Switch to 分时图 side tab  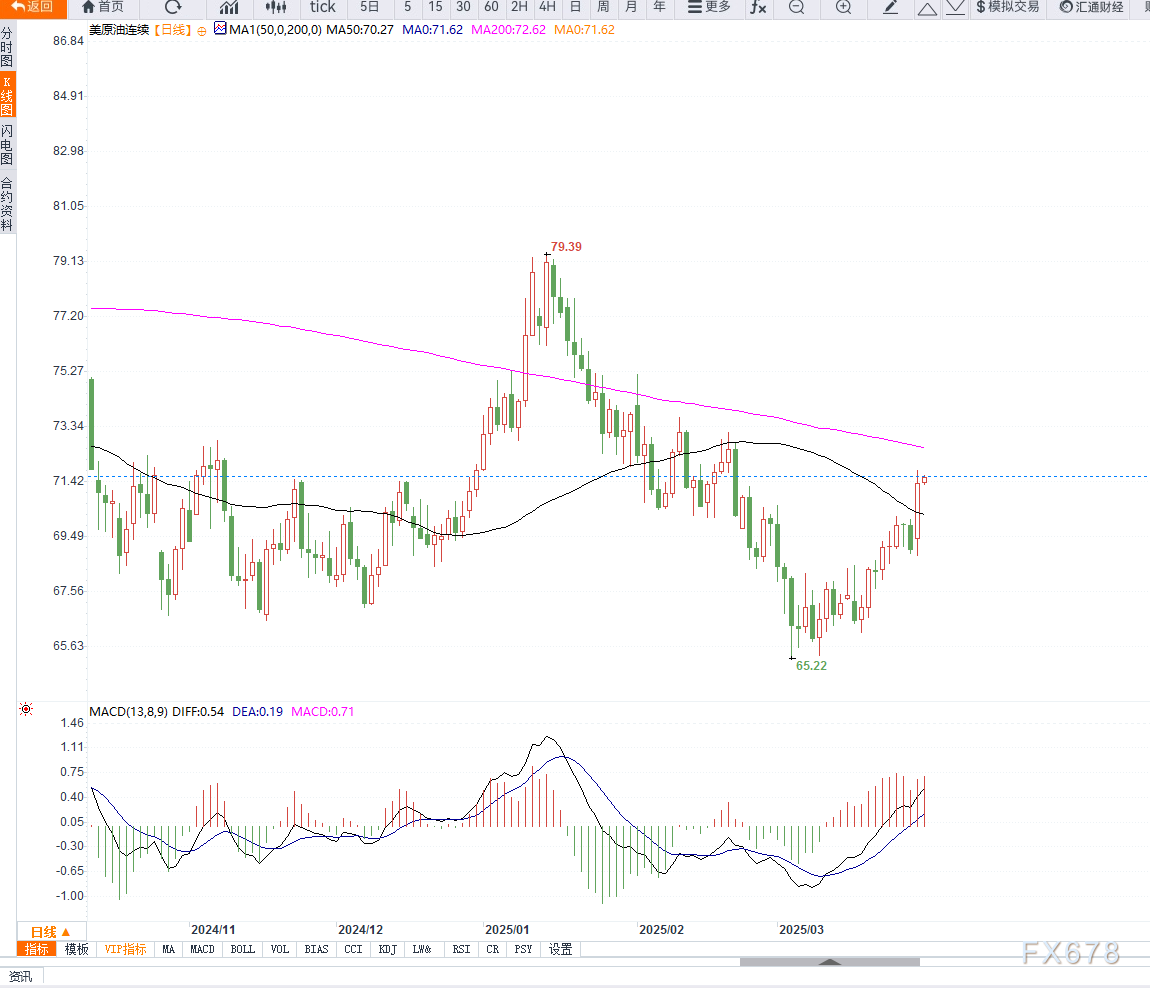[x=7, y=47]
